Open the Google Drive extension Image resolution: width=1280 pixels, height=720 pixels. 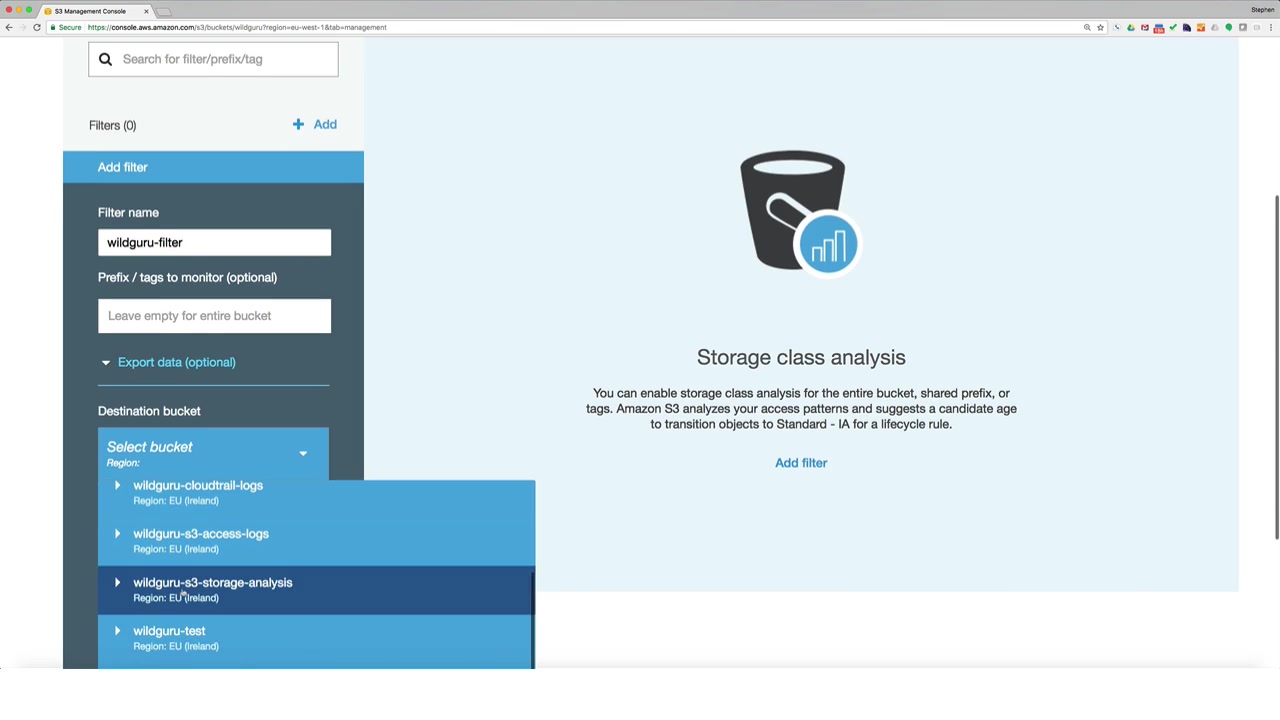[1131, 27]
